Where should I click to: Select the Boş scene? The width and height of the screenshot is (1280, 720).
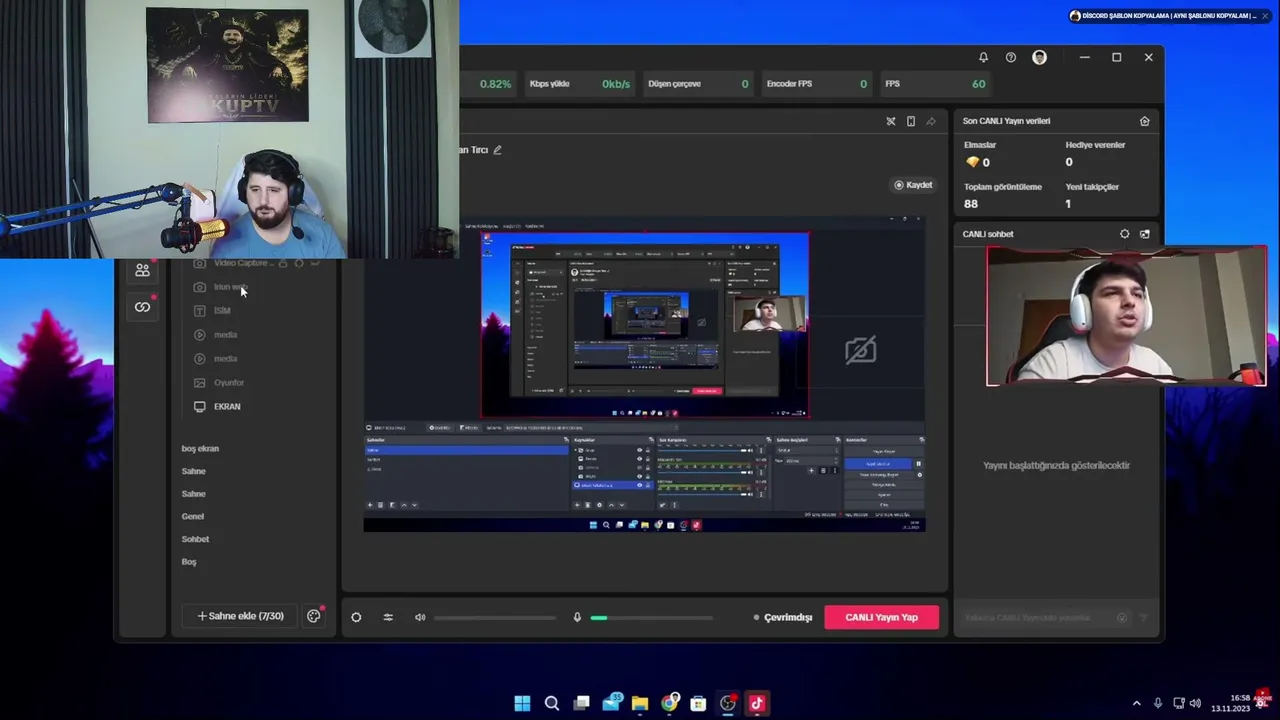click(189, 562)
